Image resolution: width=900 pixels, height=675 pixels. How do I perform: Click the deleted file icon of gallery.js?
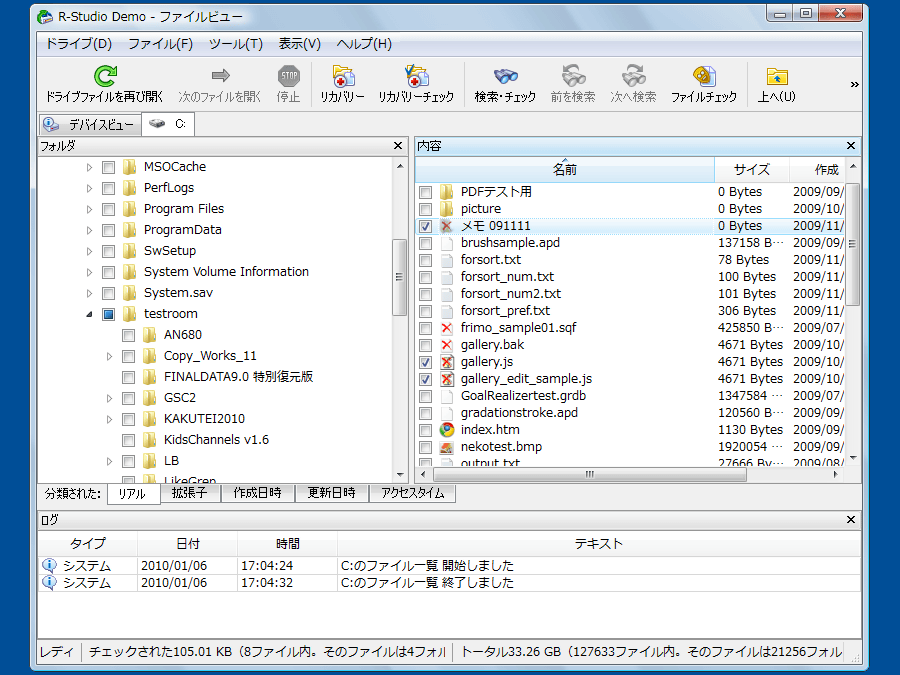click(447, 362)
